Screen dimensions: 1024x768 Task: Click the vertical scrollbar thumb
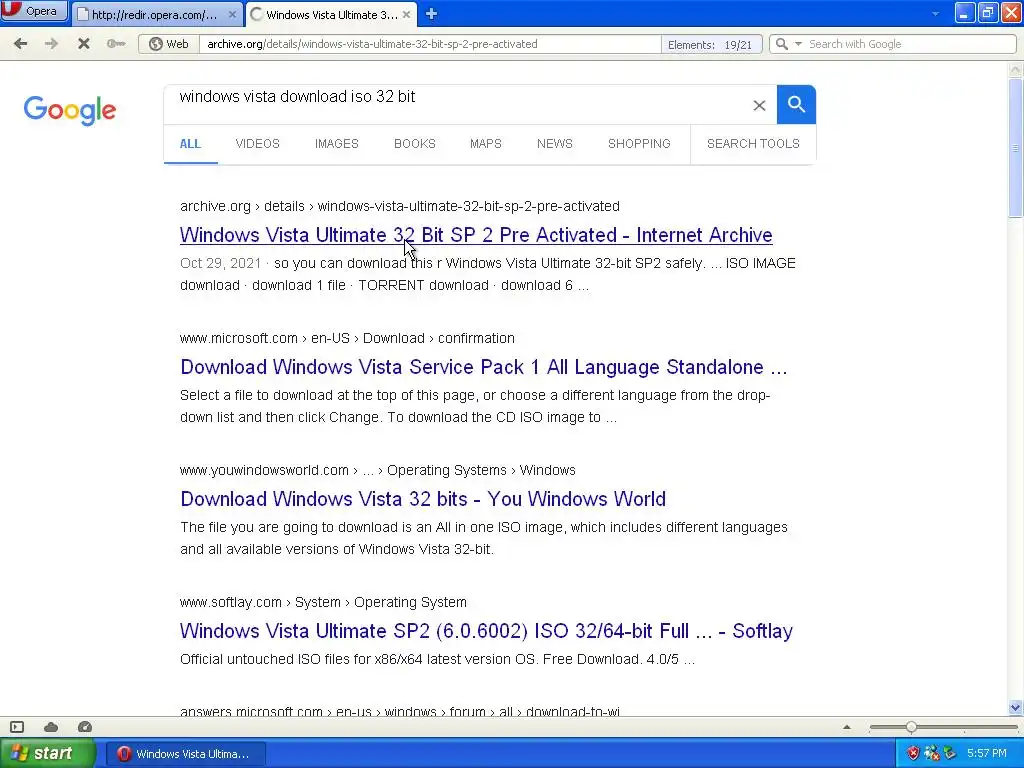coord(1016,148)
